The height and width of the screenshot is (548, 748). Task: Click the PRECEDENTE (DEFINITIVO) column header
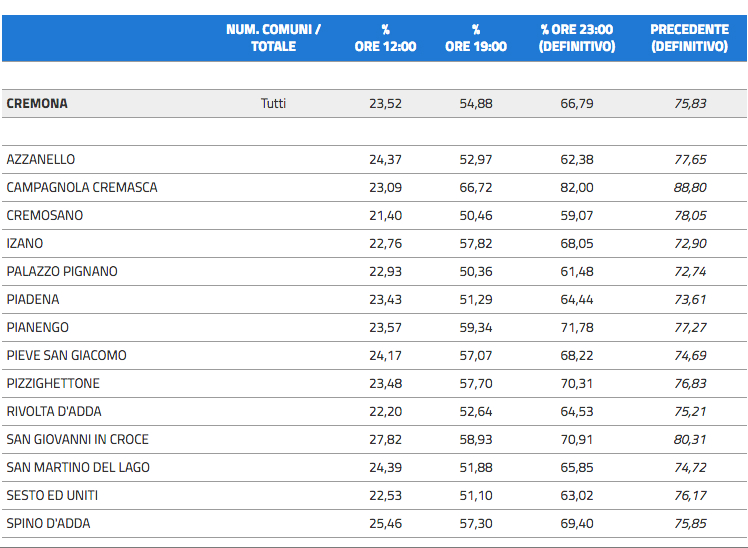coord(689,38)
